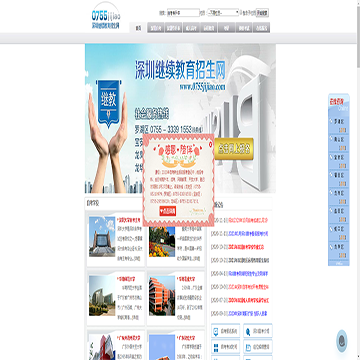
Task: Open the black-text news headline in the list
Action: tap(249, 260)
